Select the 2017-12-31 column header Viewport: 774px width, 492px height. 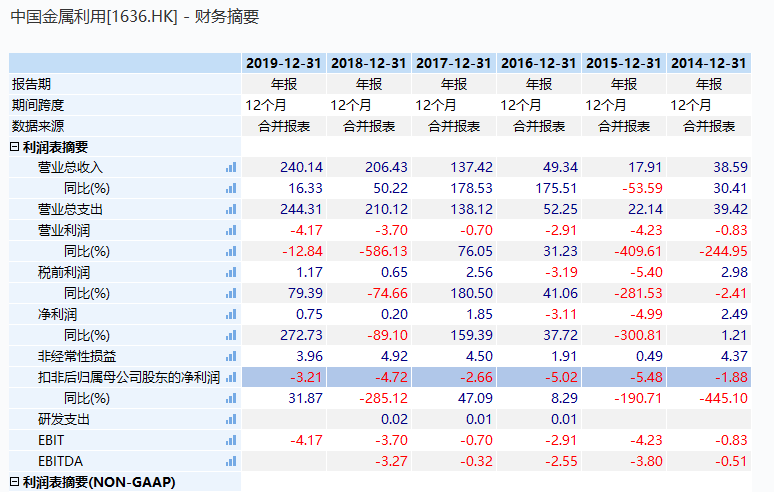453,63
